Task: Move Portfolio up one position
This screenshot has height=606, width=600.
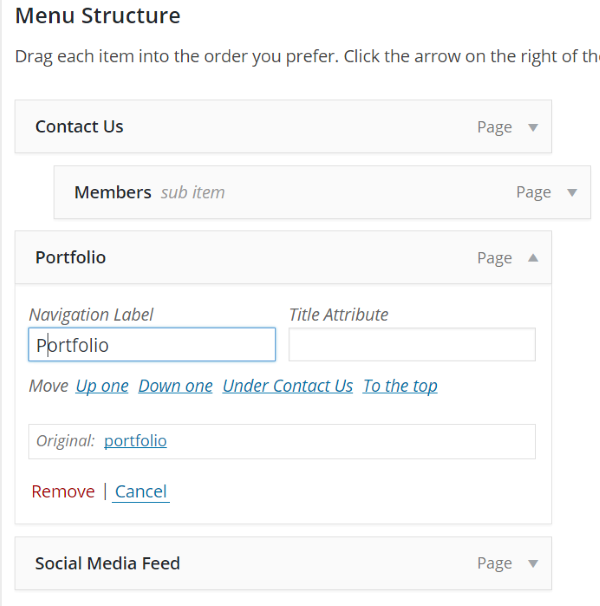Action: (102, 386)
